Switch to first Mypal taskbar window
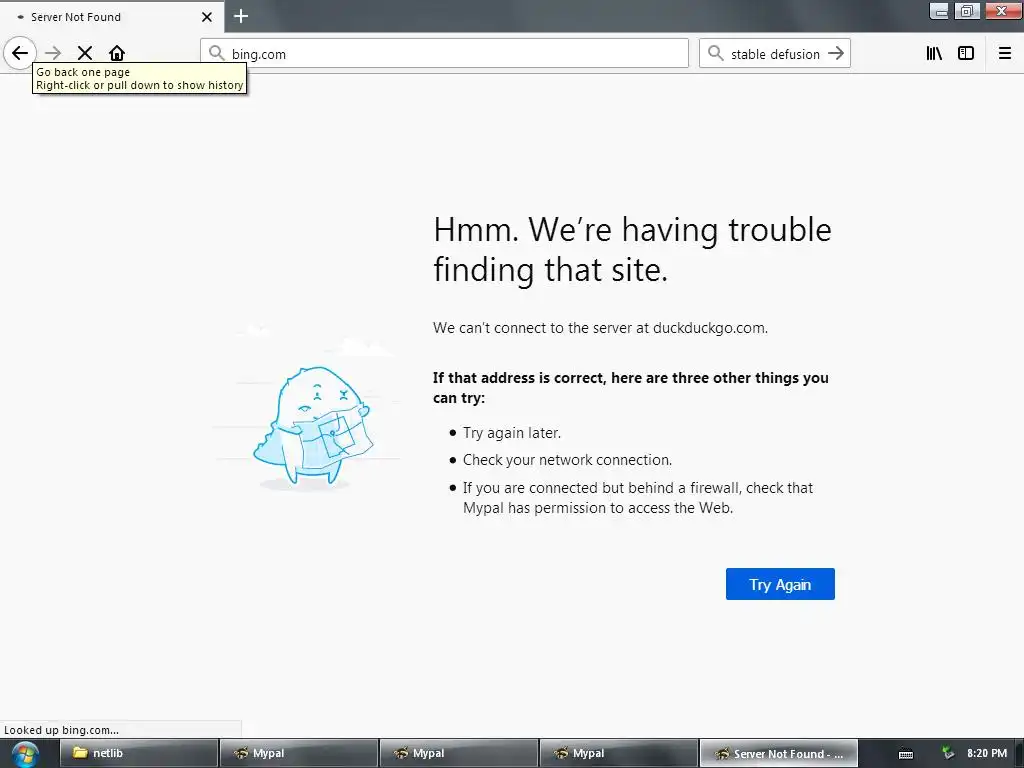 coord(298,753)
